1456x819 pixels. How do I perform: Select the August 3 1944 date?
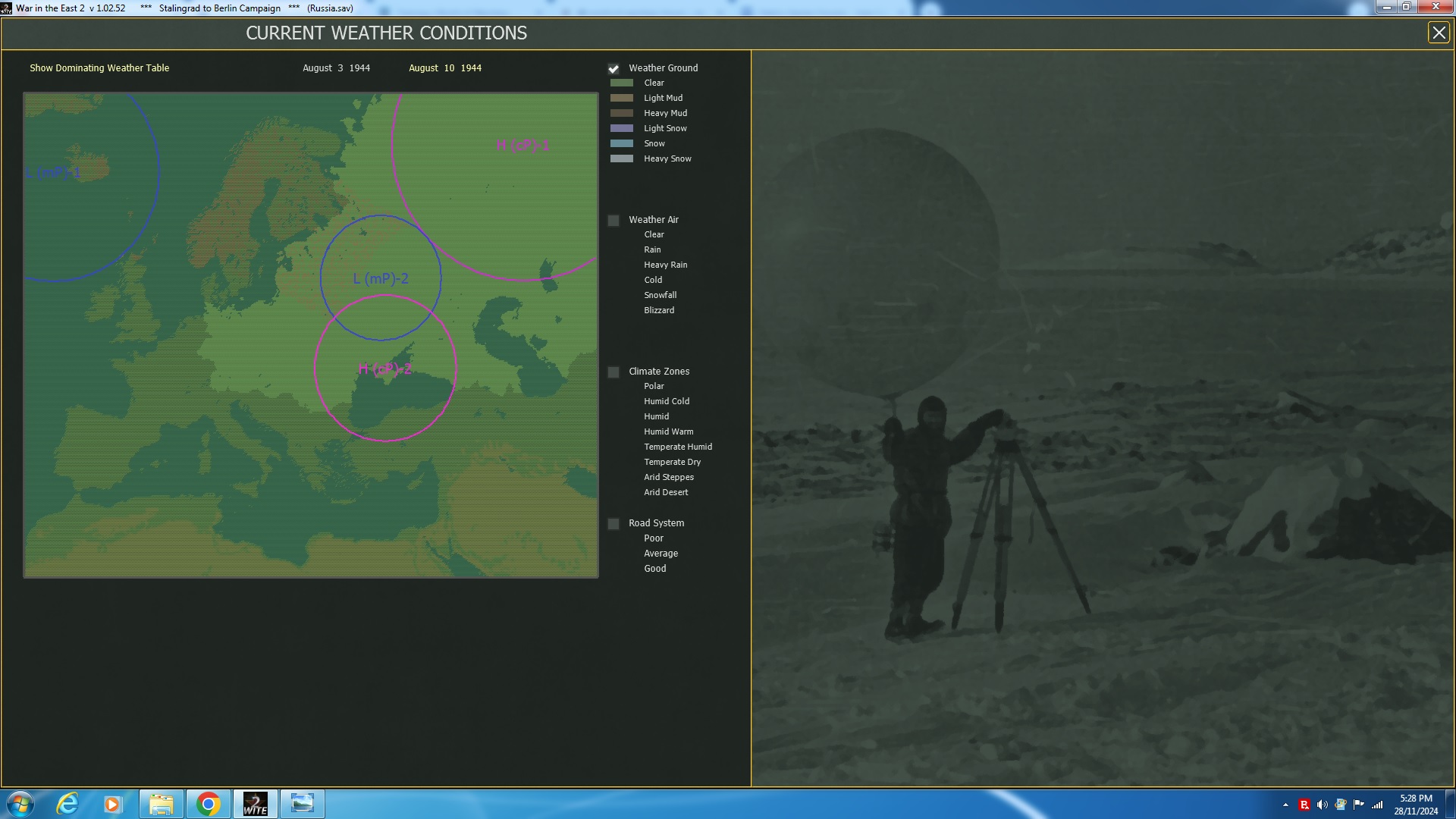click(x=337, y=68)
